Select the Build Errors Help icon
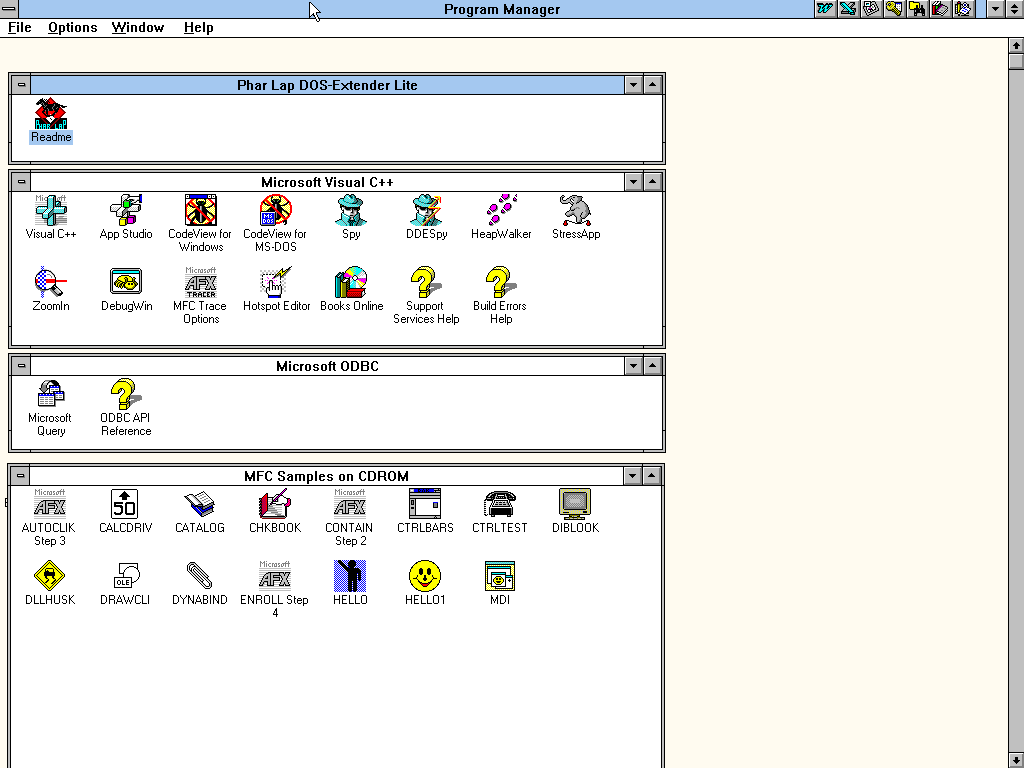 pos(501,281)
